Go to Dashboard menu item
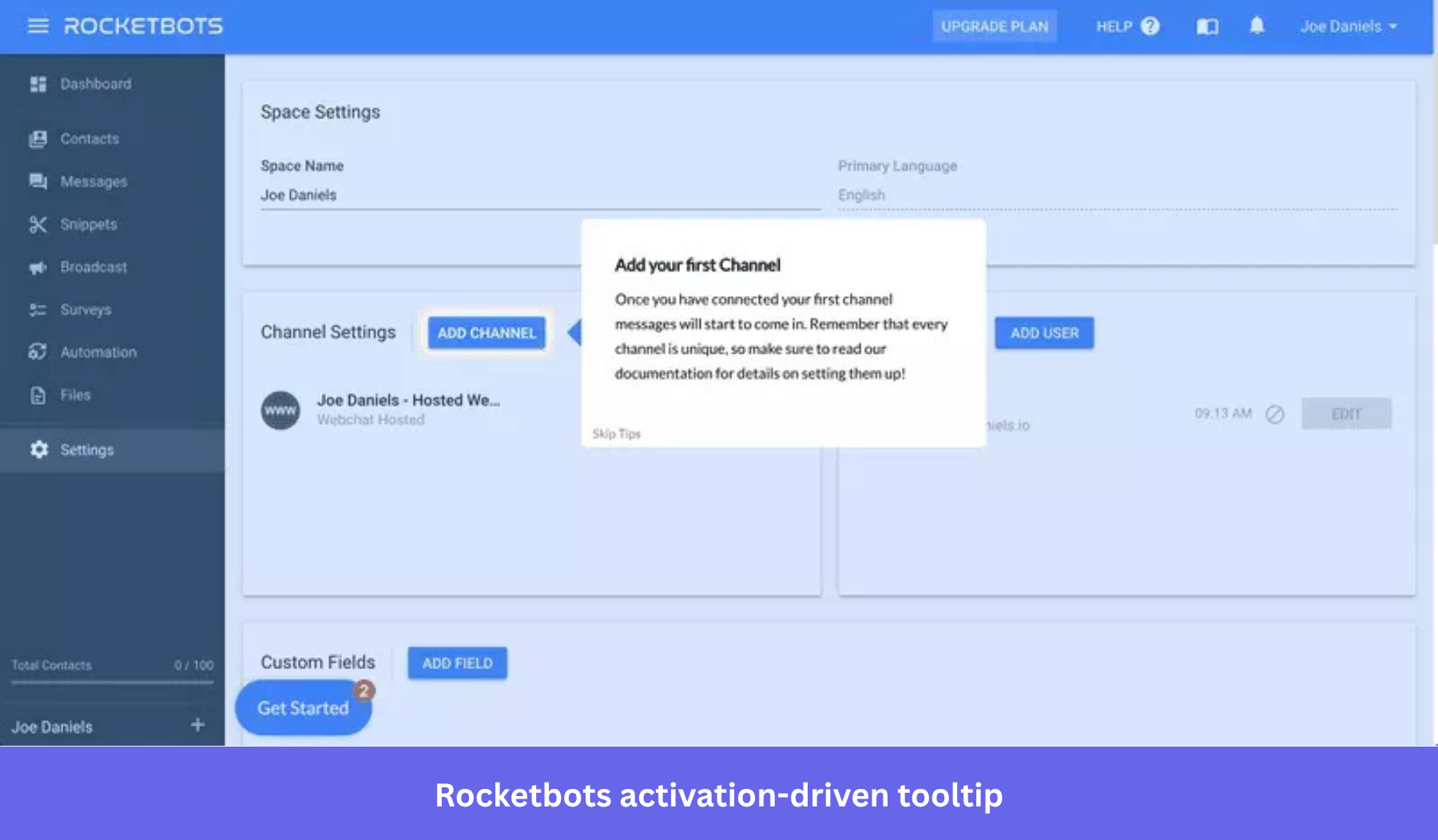The width and height of the screenshot is (1438, 840). [x=112, y=84]
